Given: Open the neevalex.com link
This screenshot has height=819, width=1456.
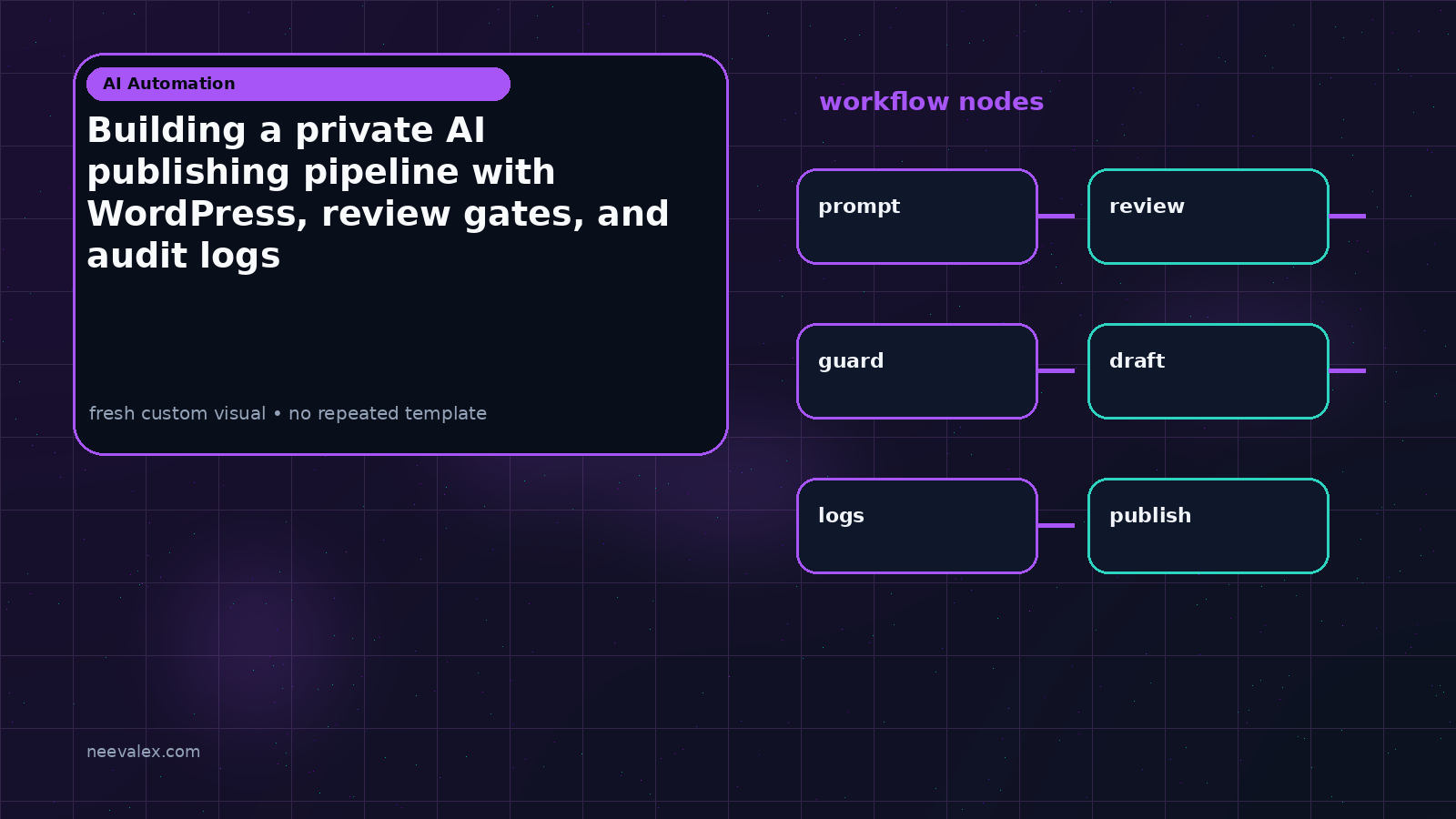Looking at the screenshot, I should tap(143, 752).
